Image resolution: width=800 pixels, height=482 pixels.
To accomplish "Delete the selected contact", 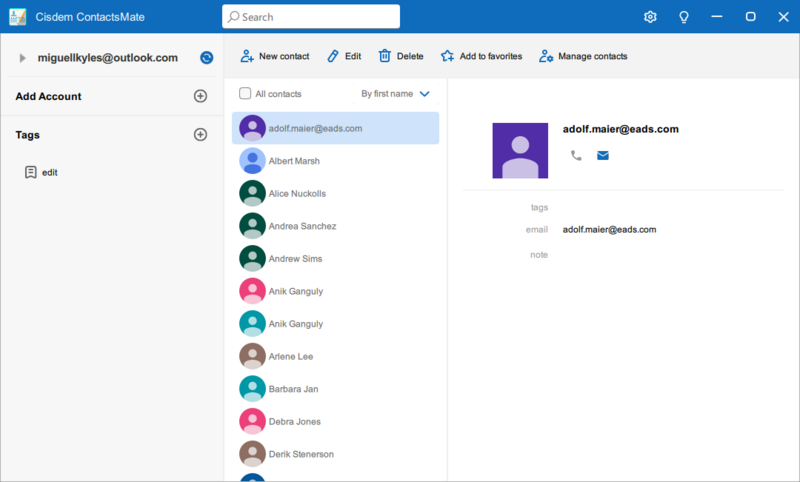I will click(x=401, y=56).
